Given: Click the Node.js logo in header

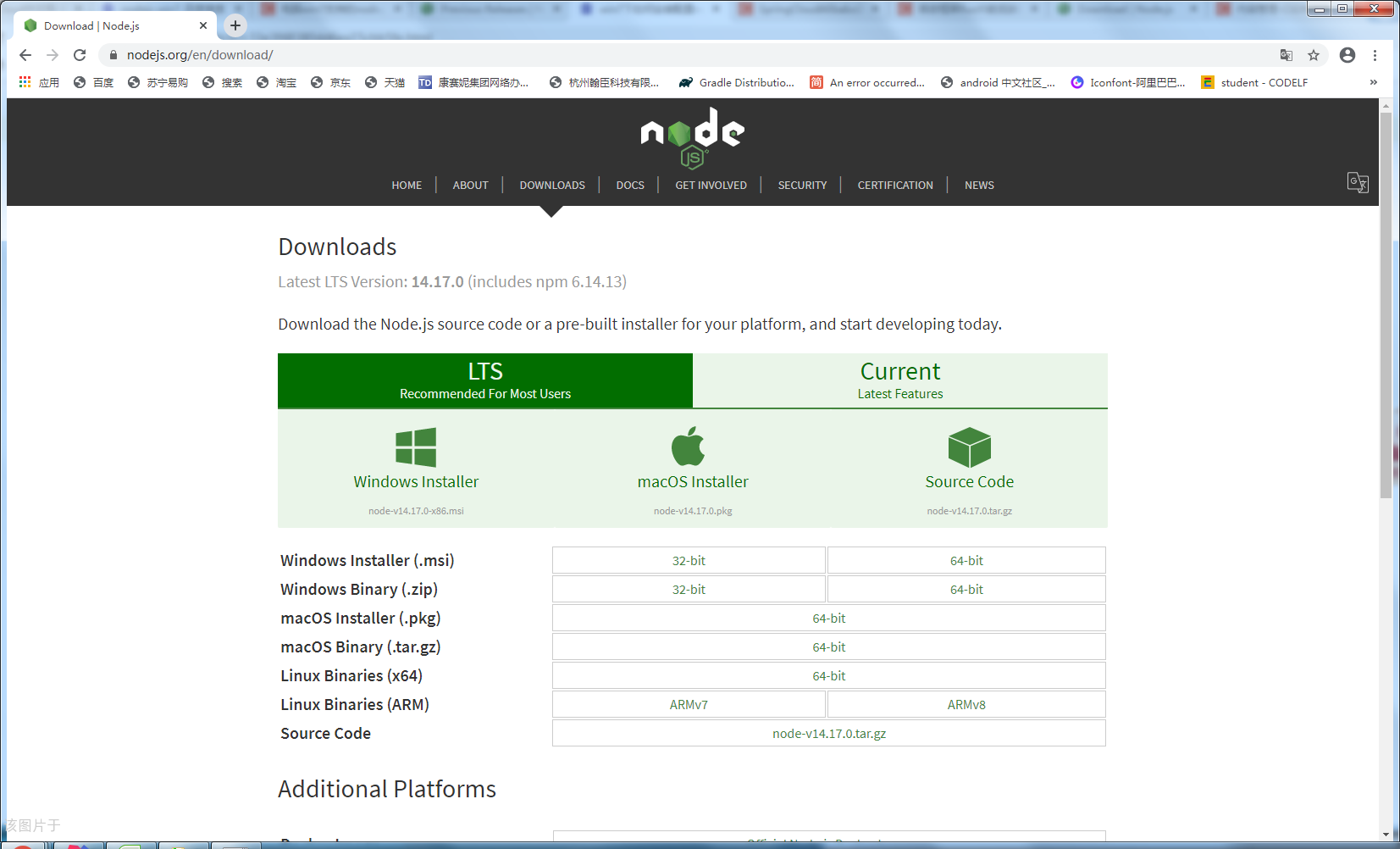Looking at the screenshot, I should (692, 137).
